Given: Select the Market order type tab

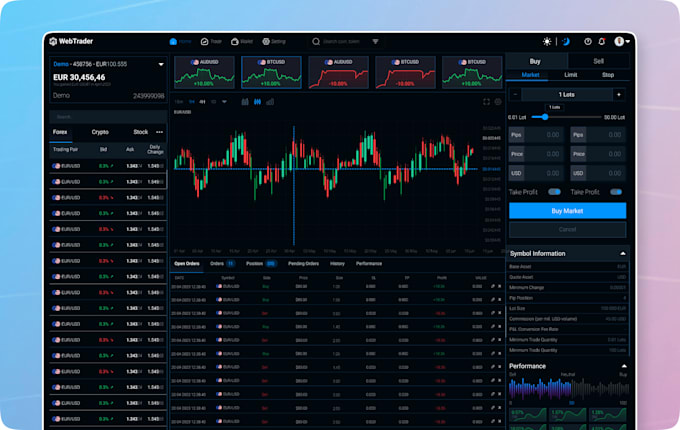Looking at the screenshot, I should pos(530,75).
